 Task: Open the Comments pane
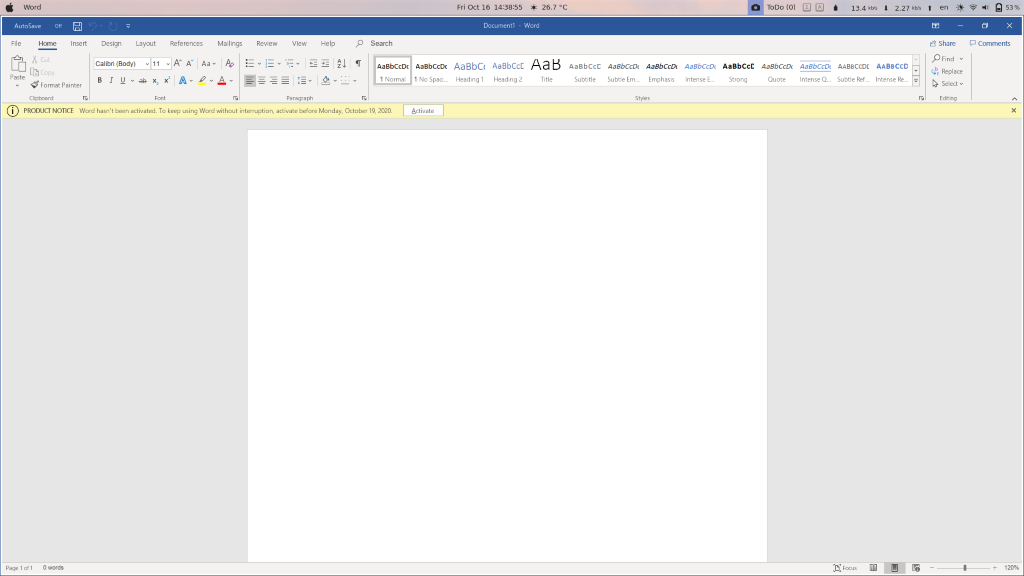pos(990,44)
